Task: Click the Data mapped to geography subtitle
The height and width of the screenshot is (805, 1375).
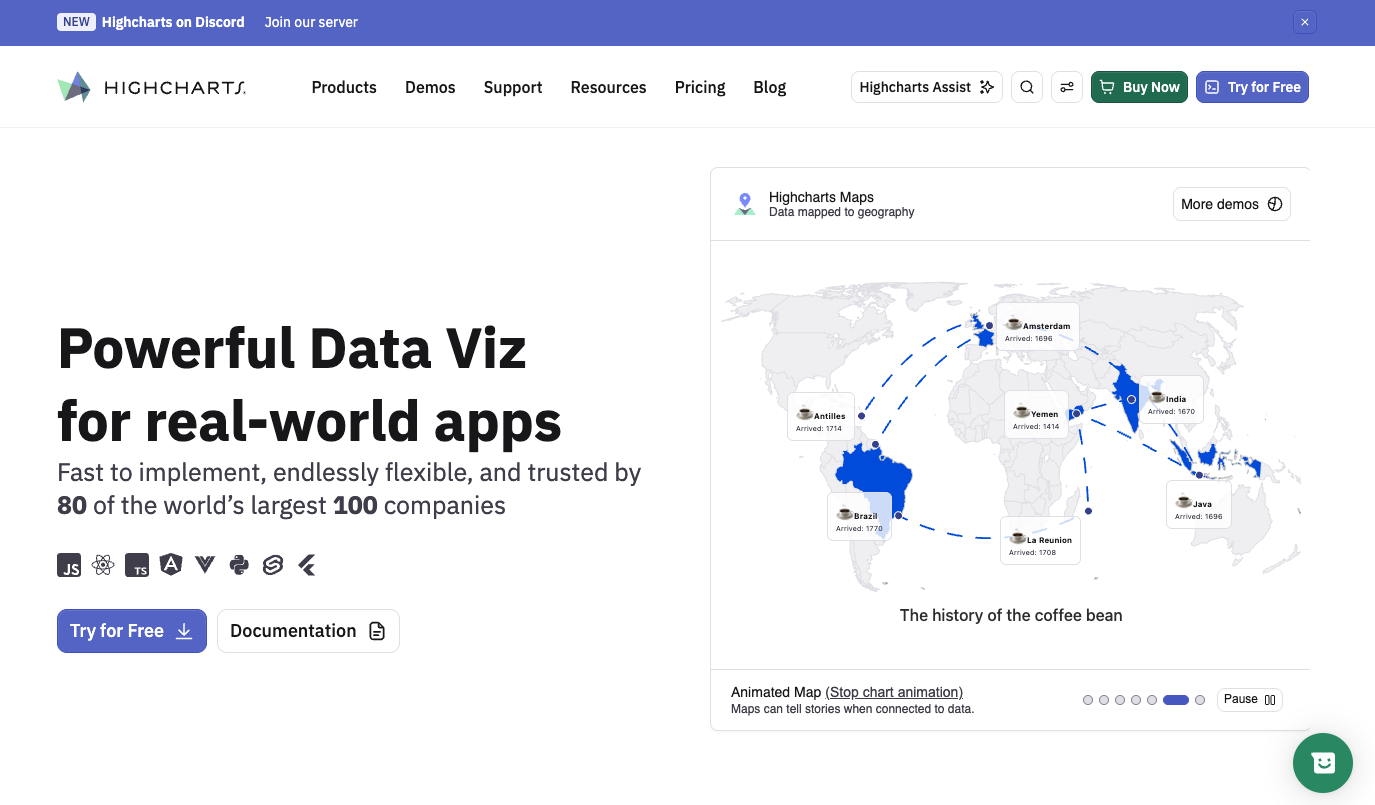Action: (x=842, y=212)
